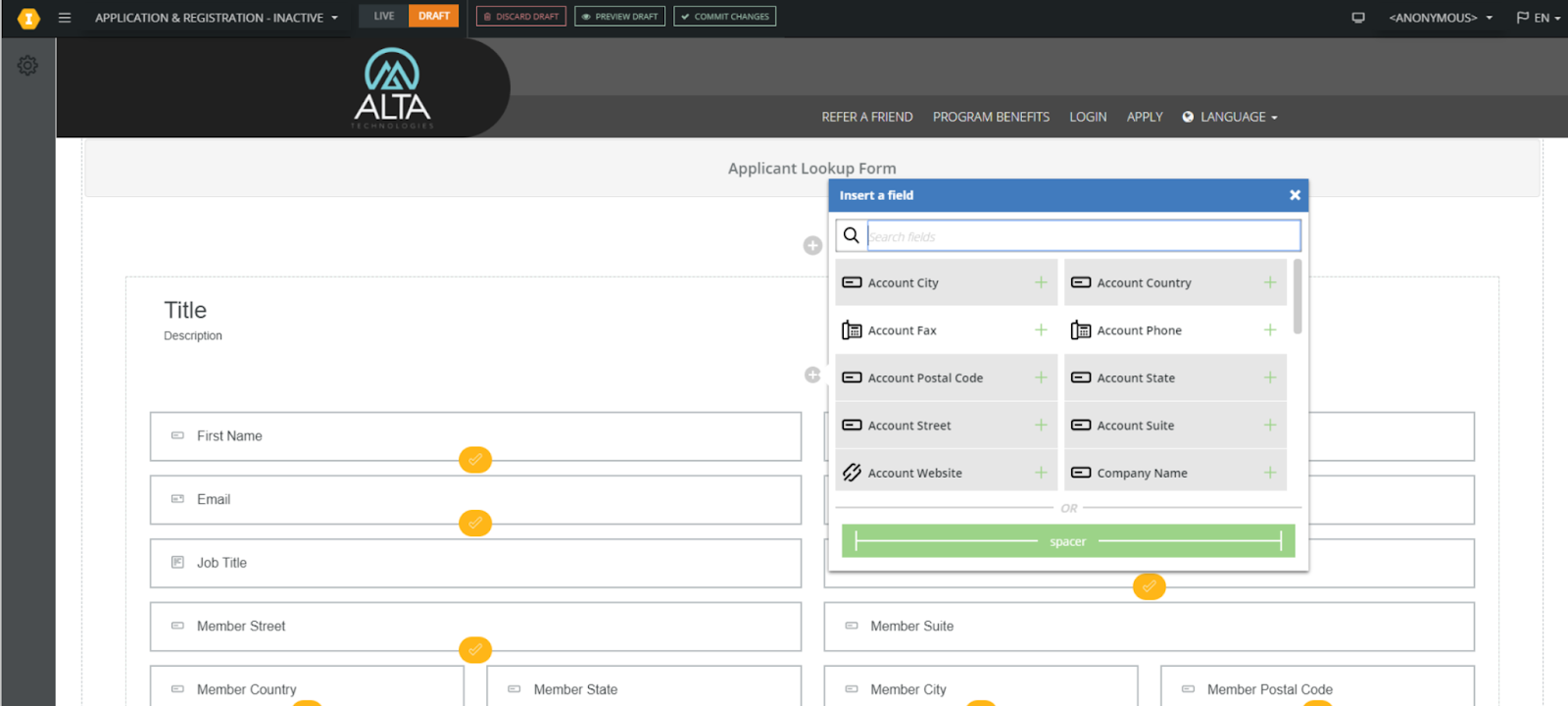
Task: Expand the LANGUAGE nav dropdown
Action: pyautogui.click(x=1230, y=117)
